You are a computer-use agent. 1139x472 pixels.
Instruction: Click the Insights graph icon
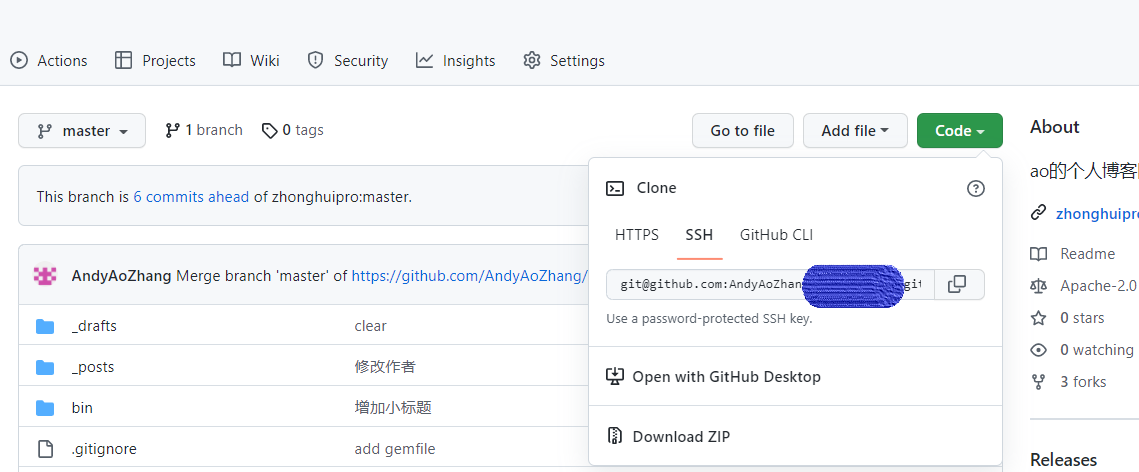click(424, 60)
